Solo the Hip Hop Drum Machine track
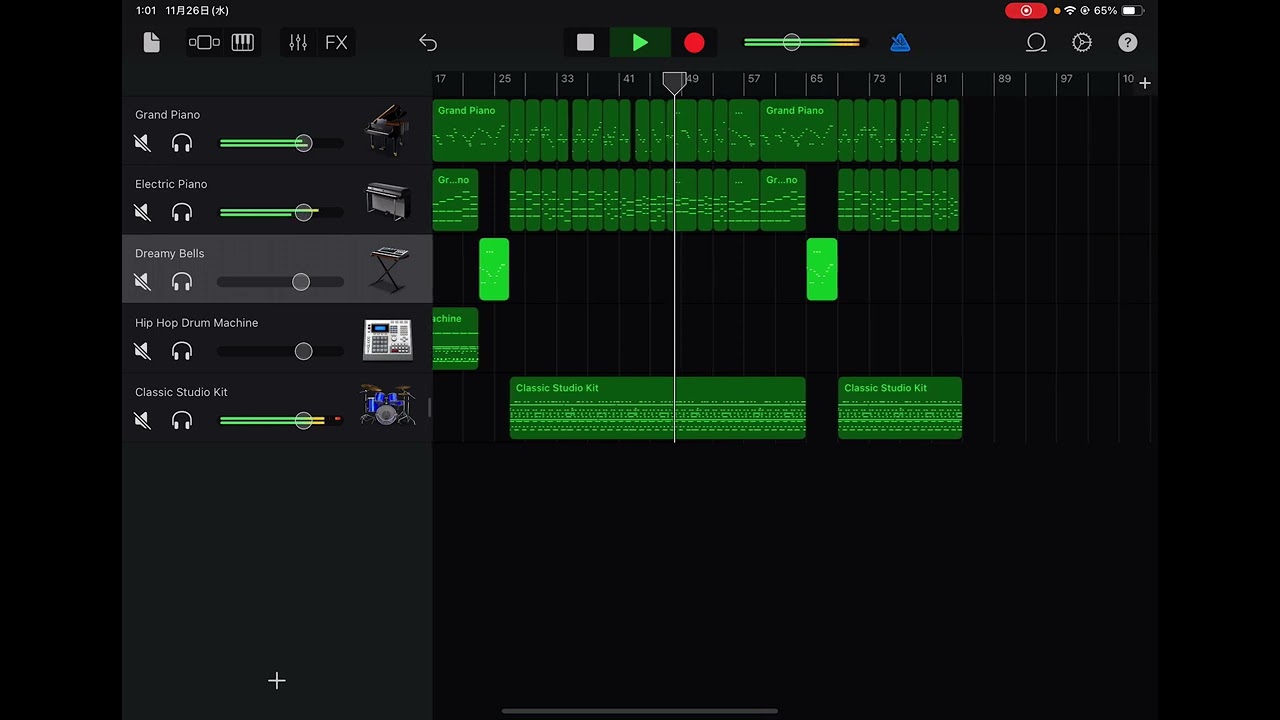 click(181, 351)
